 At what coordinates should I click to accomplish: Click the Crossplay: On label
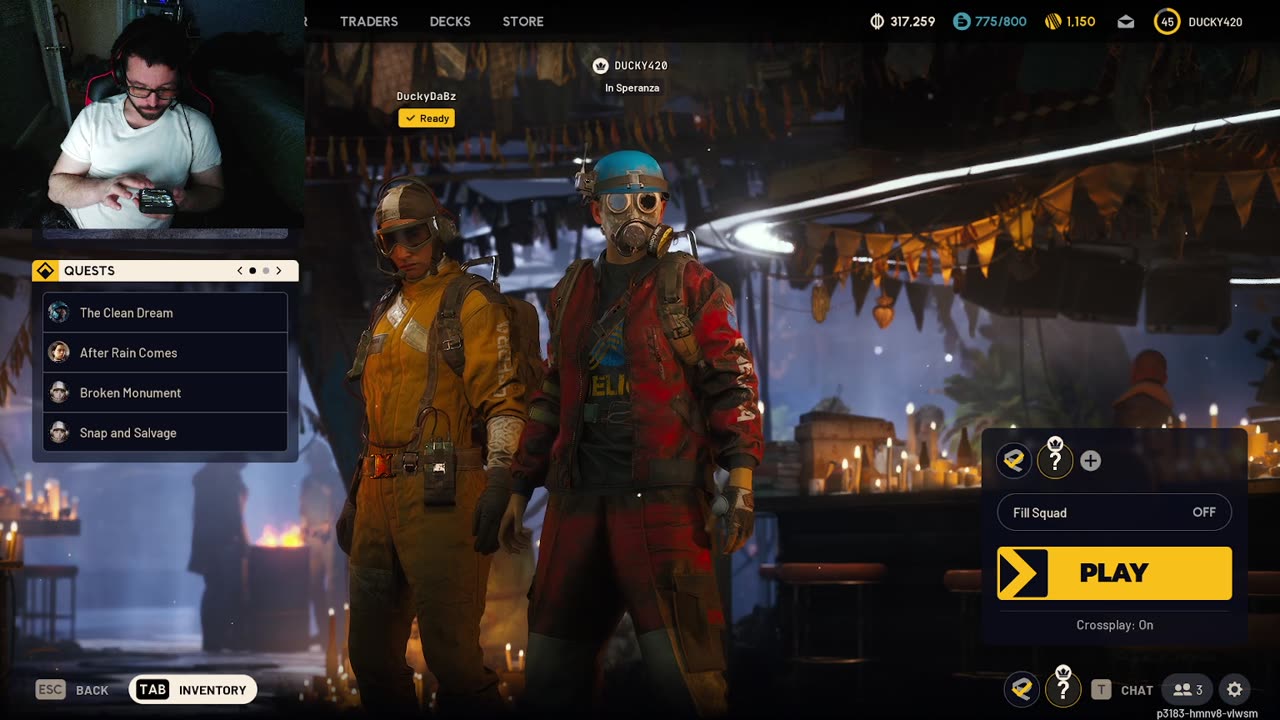click(1114, 625)
